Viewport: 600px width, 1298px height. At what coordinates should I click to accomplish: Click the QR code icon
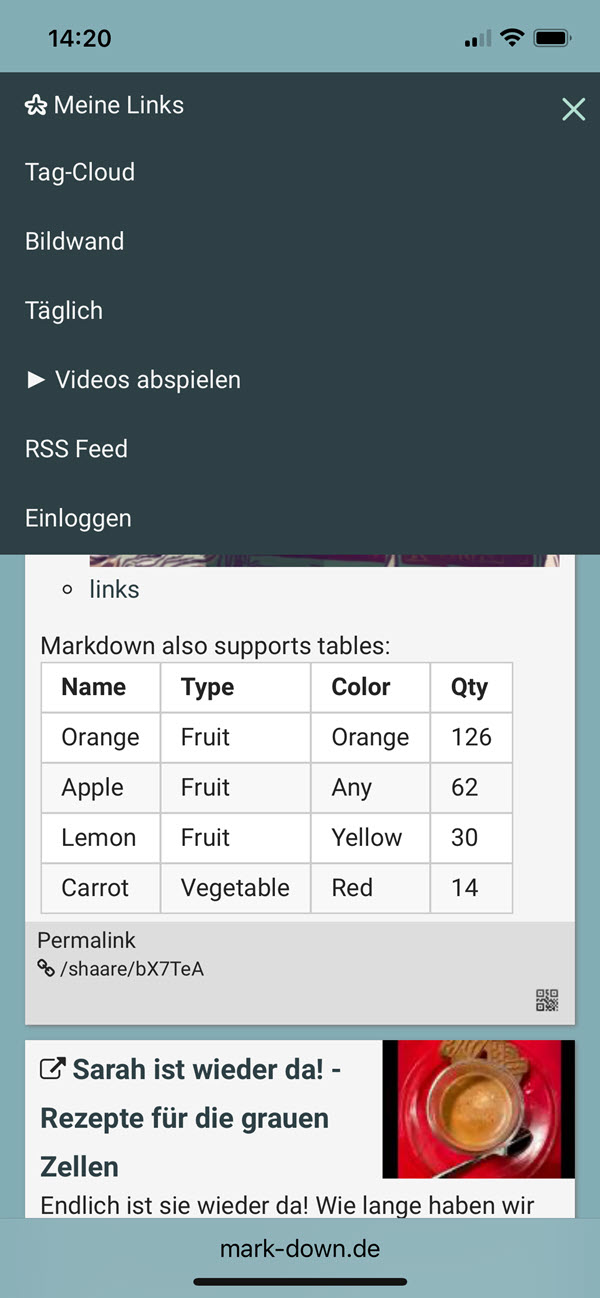coord(547,1000)
